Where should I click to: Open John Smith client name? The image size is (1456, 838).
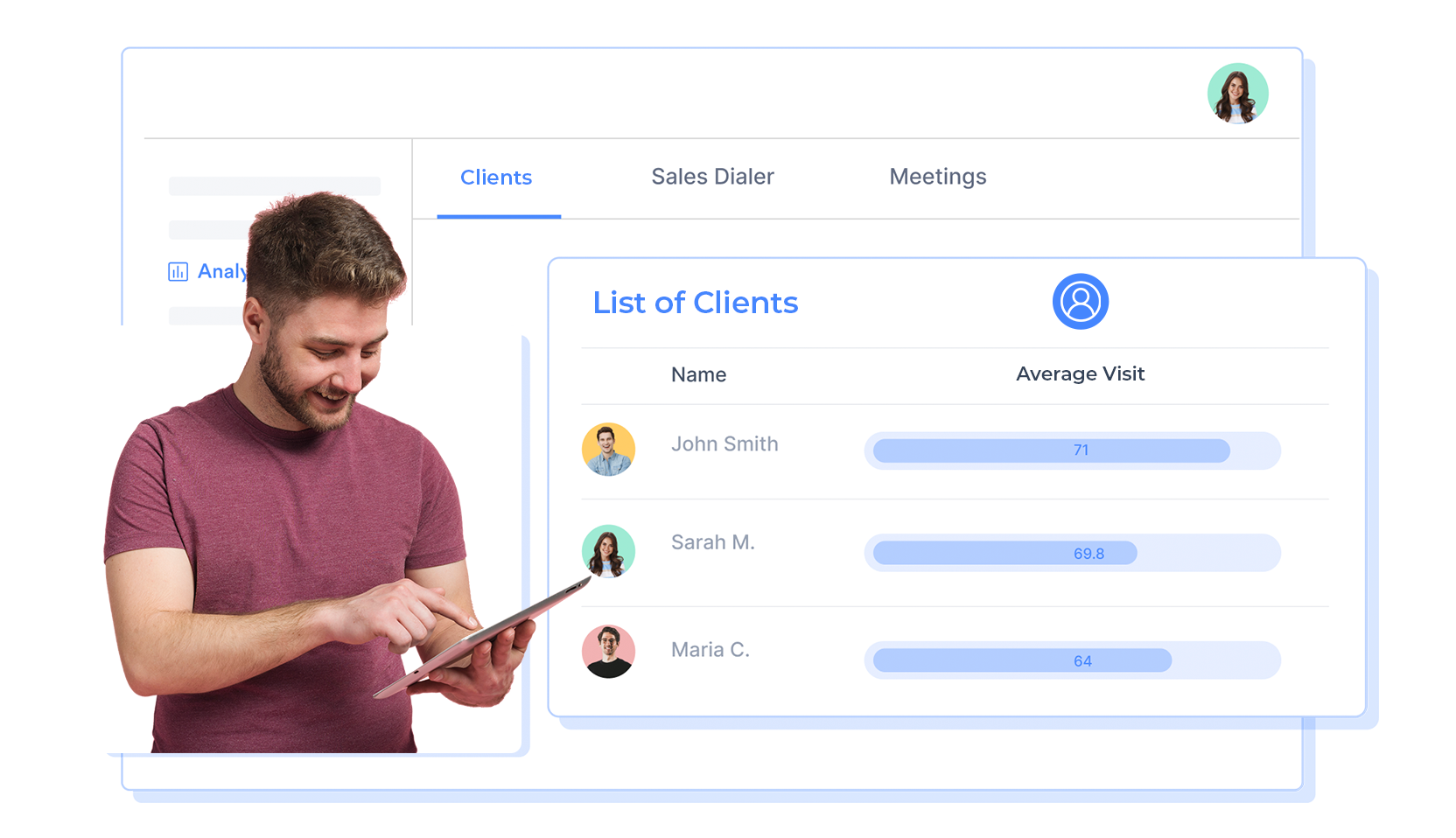tap(724, 444)
